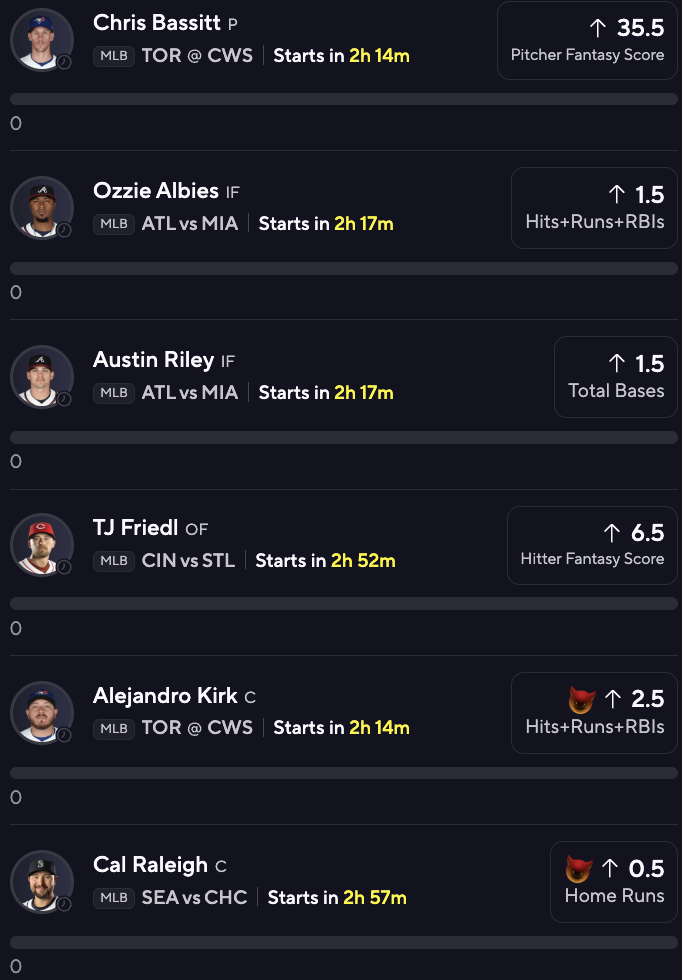Viewport: 682px width, 980px height.
Task: Open Ozzie Albies' player photo
Action: tap(42, 208)
